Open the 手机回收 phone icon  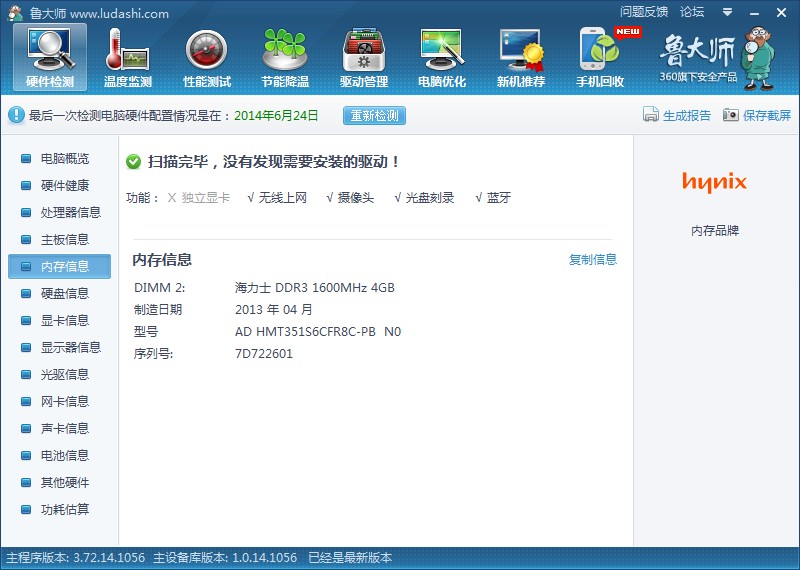pyautogui.click(x=600, y=58)
